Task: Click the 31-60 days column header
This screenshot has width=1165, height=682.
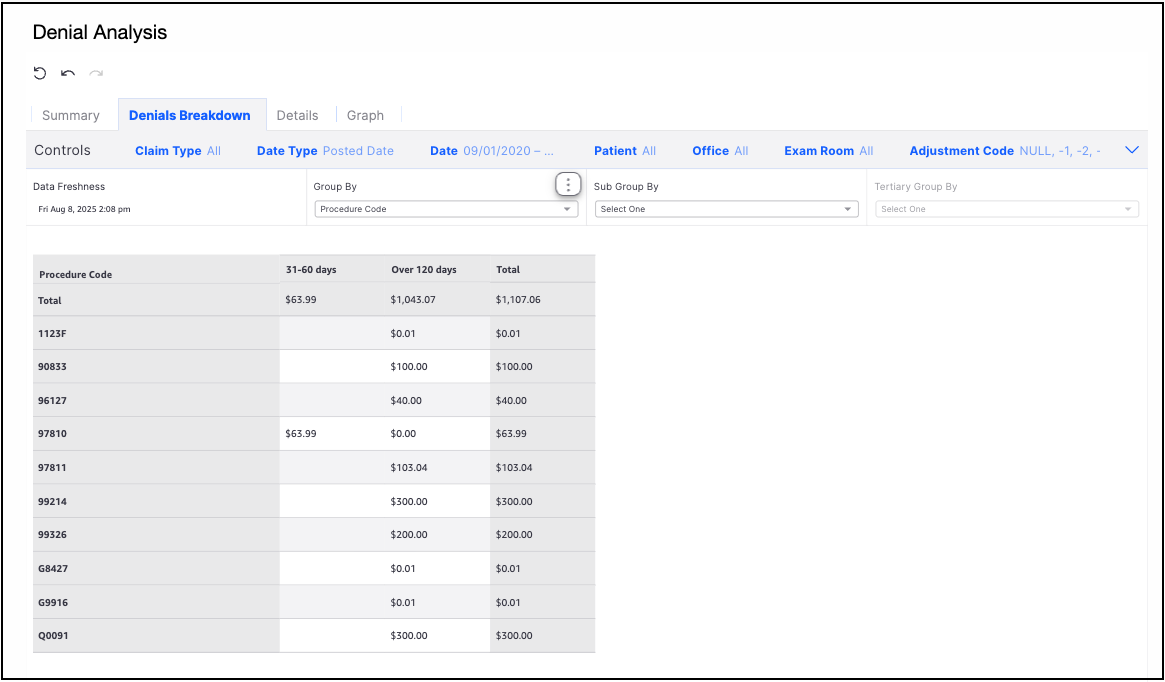Action: coord(311,270)
